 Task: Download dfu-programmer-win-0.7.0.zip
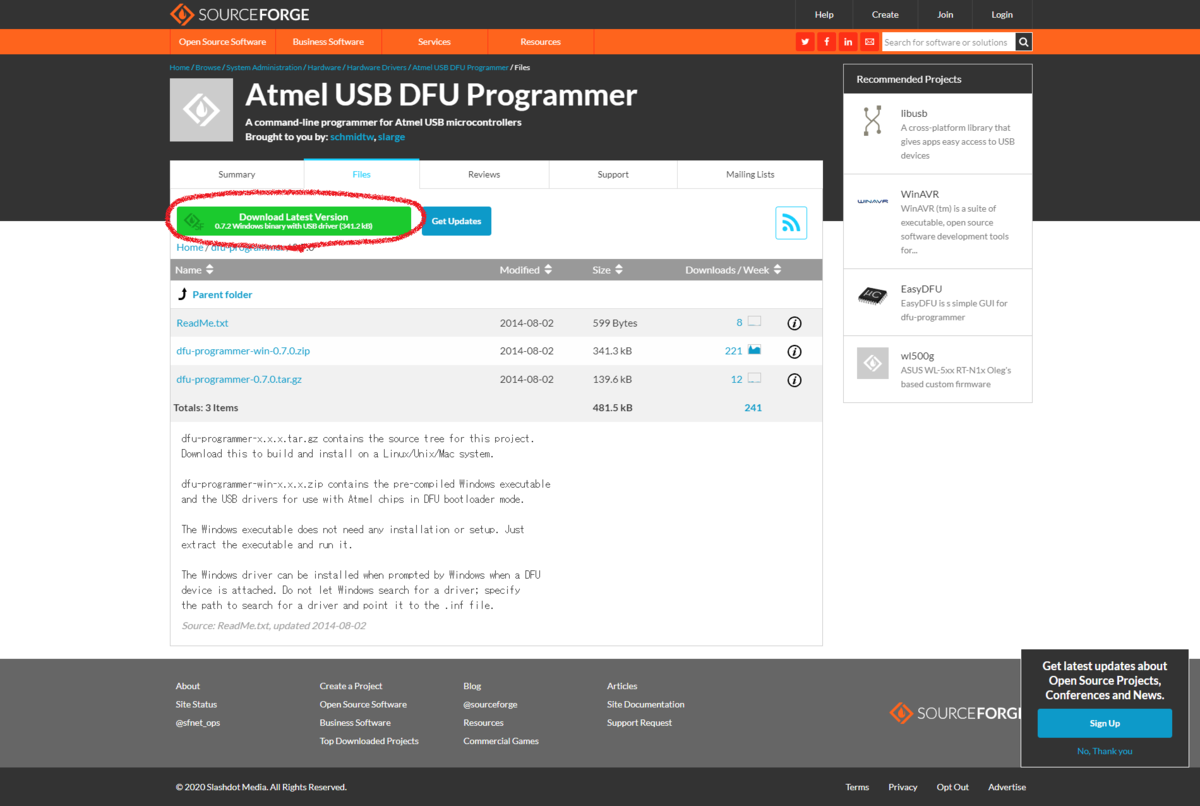coord(243,351)
